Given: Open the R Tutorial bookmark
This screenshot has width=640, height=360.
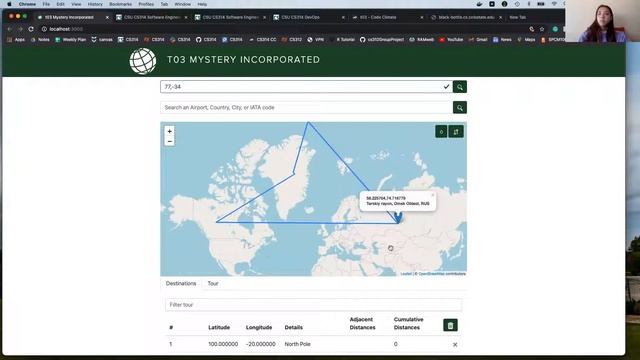Looking at the screenshot, I should [342, 40].
